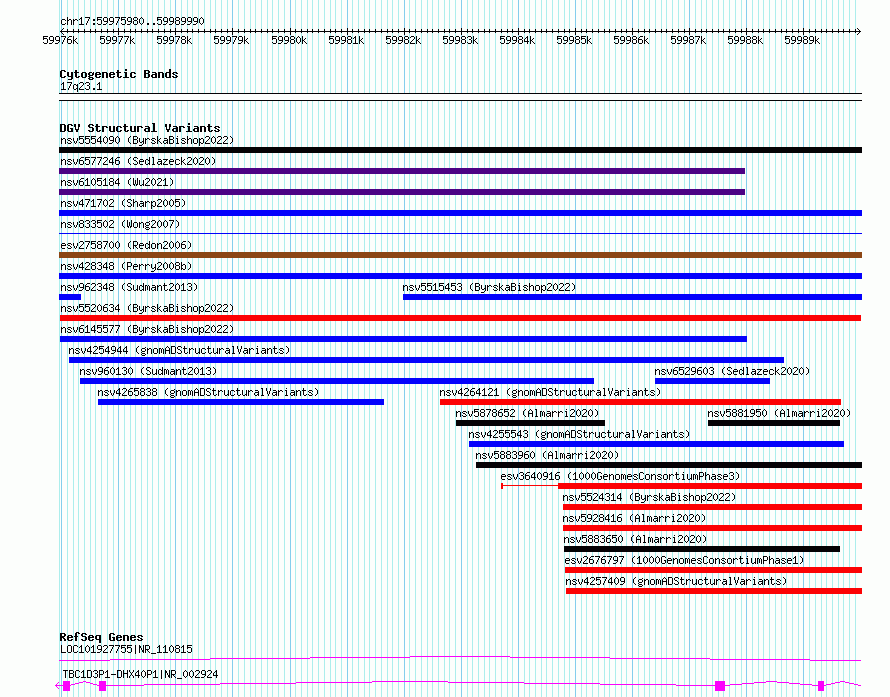Select nsv471702 (Sharp2005) label
Viewport: 890px width, 697px height.
pos(123,203)
